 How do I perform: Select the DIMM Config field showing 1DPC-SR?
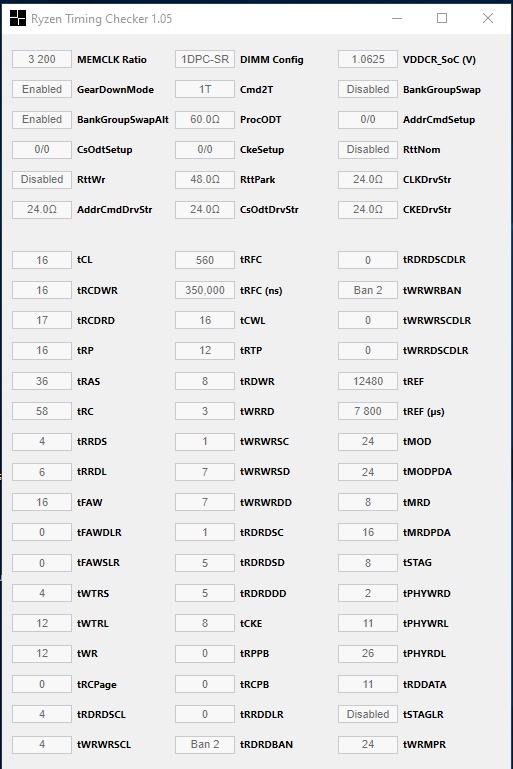pos(205,59)
